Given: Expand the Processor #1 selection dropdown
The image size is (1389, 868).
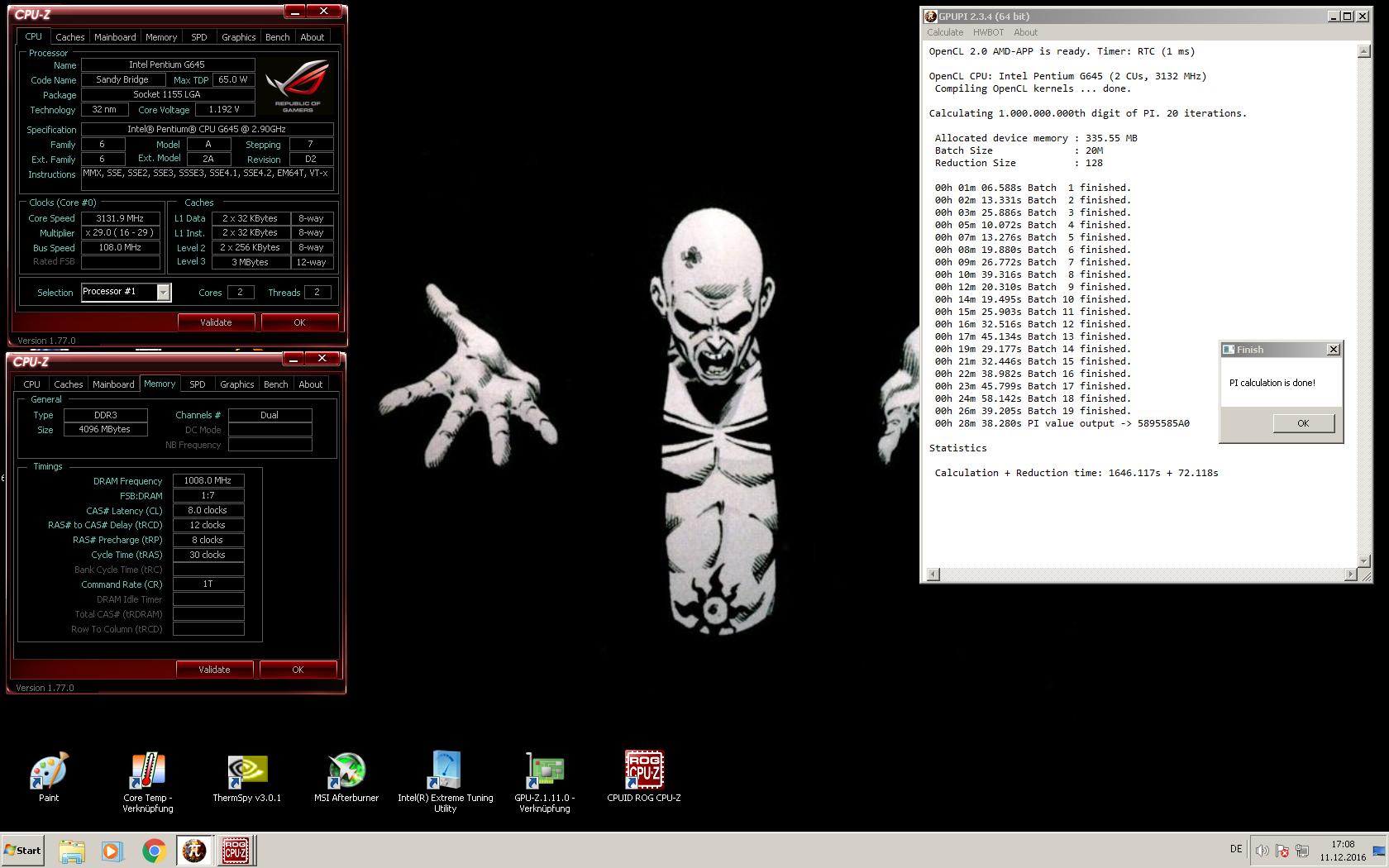Looking at the screenshot, I should coord(164,292).
